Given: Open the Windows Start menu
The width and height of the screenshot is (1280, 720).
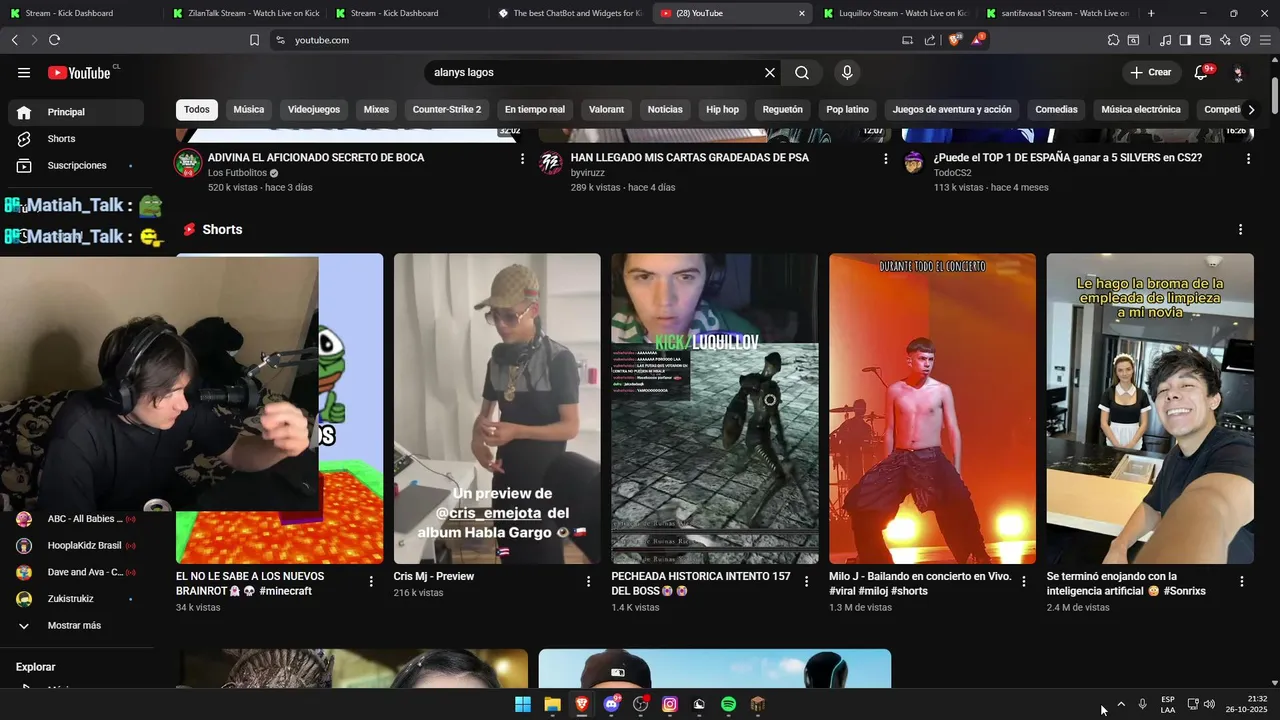Looking at the screenshot, I should [x=523, y=705].
